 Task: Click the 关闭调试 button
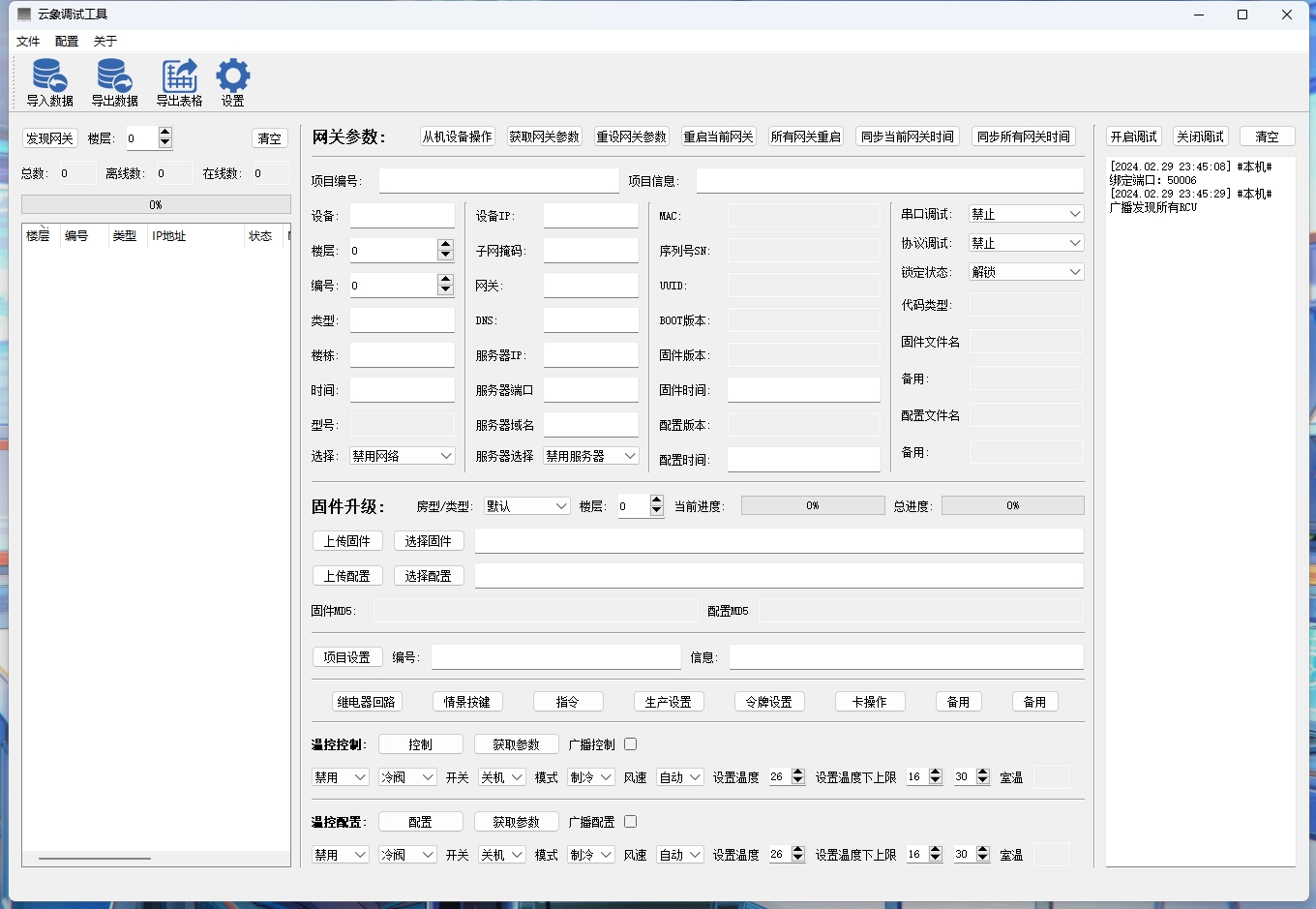[x=1200, y=136]
